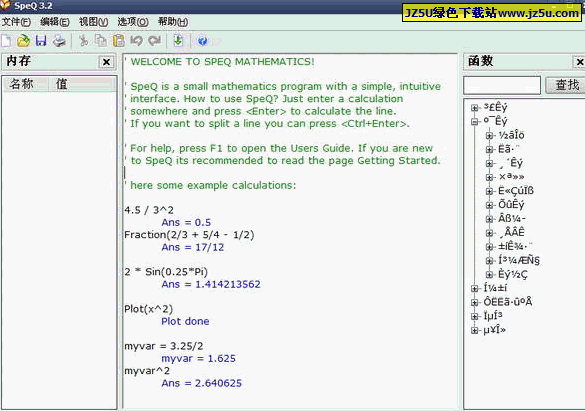Click the 'Fraction(2/3 + 5/4 - 1/2)' line

click(189, 235)
